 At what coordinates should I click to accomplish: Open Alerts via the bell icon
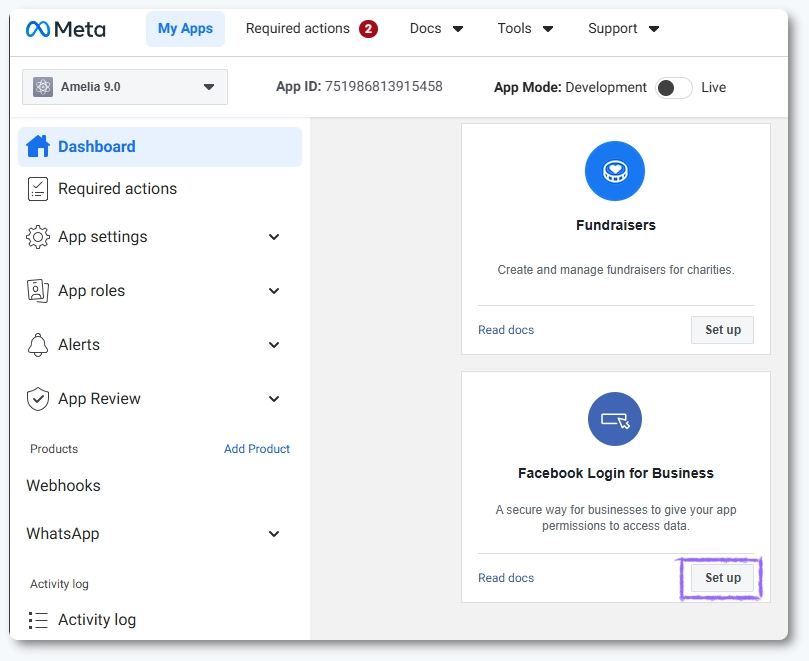(37, 345)
